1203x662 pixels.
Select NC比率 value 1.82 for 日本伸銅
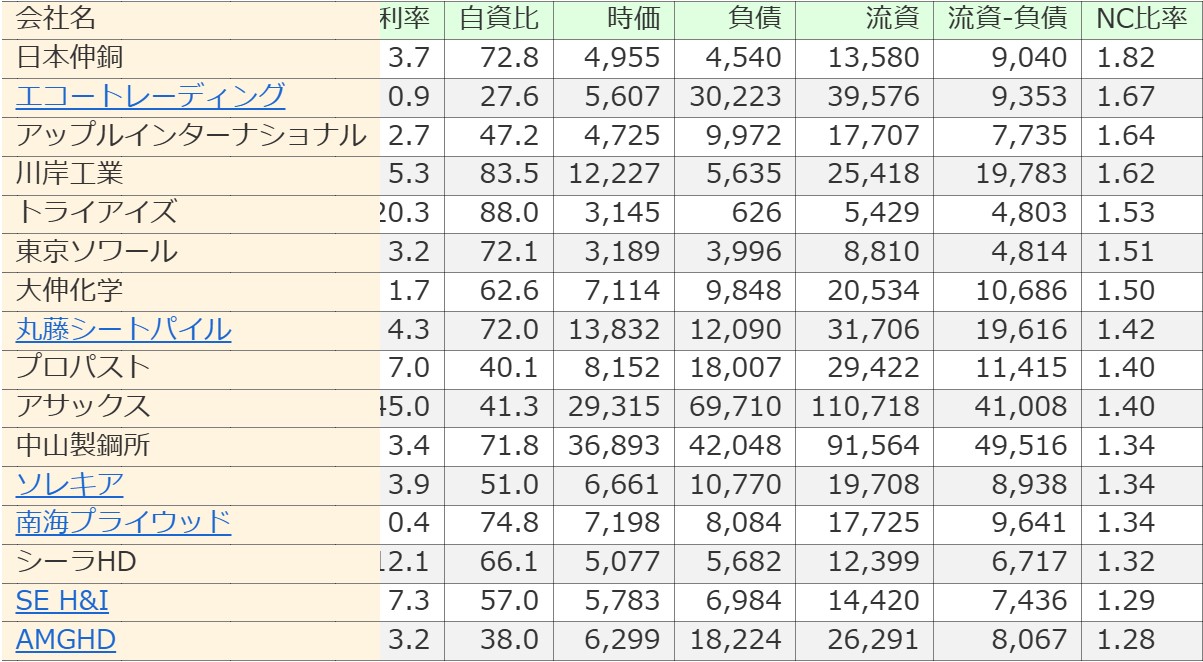point(1126,58)
